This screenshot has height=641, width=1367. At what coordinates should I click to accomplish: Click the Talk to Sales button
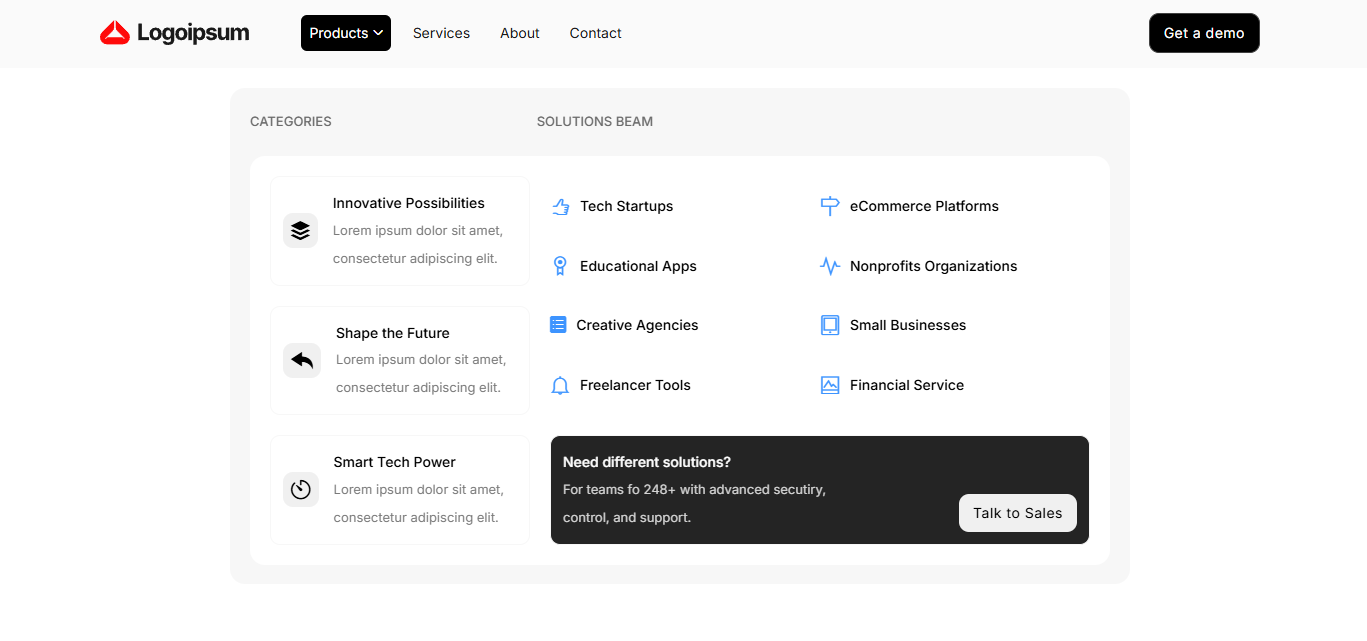pos(1017,513)
